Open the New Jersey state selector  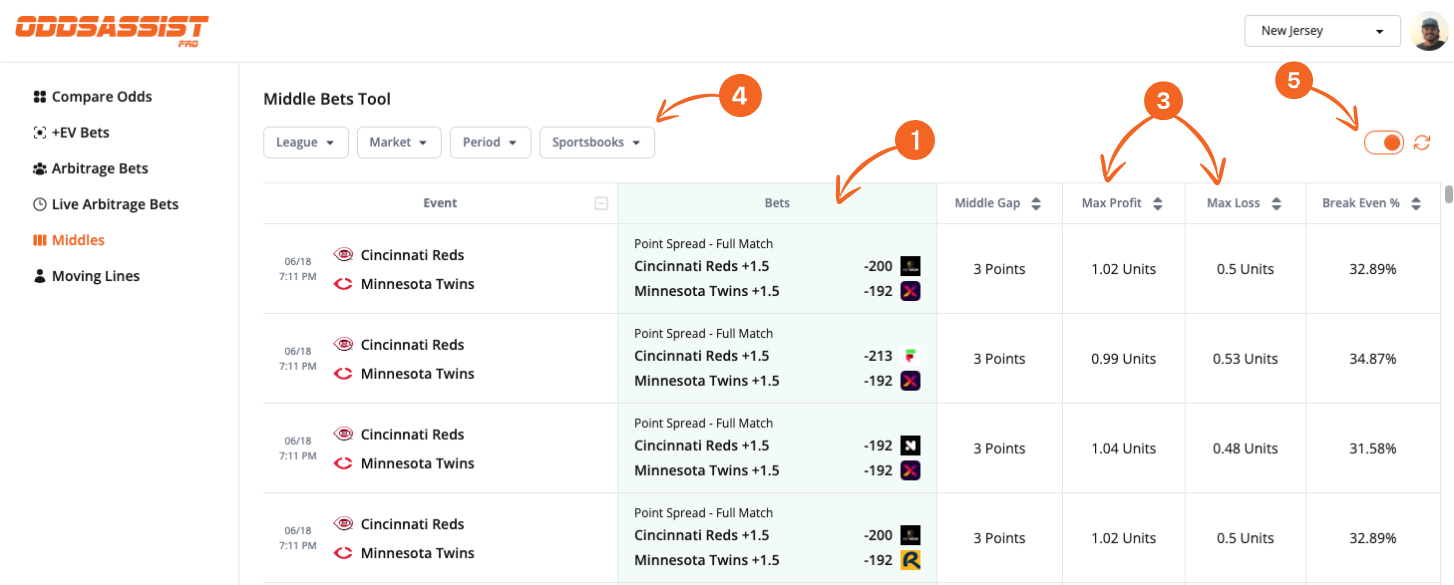pos(1322,31)
